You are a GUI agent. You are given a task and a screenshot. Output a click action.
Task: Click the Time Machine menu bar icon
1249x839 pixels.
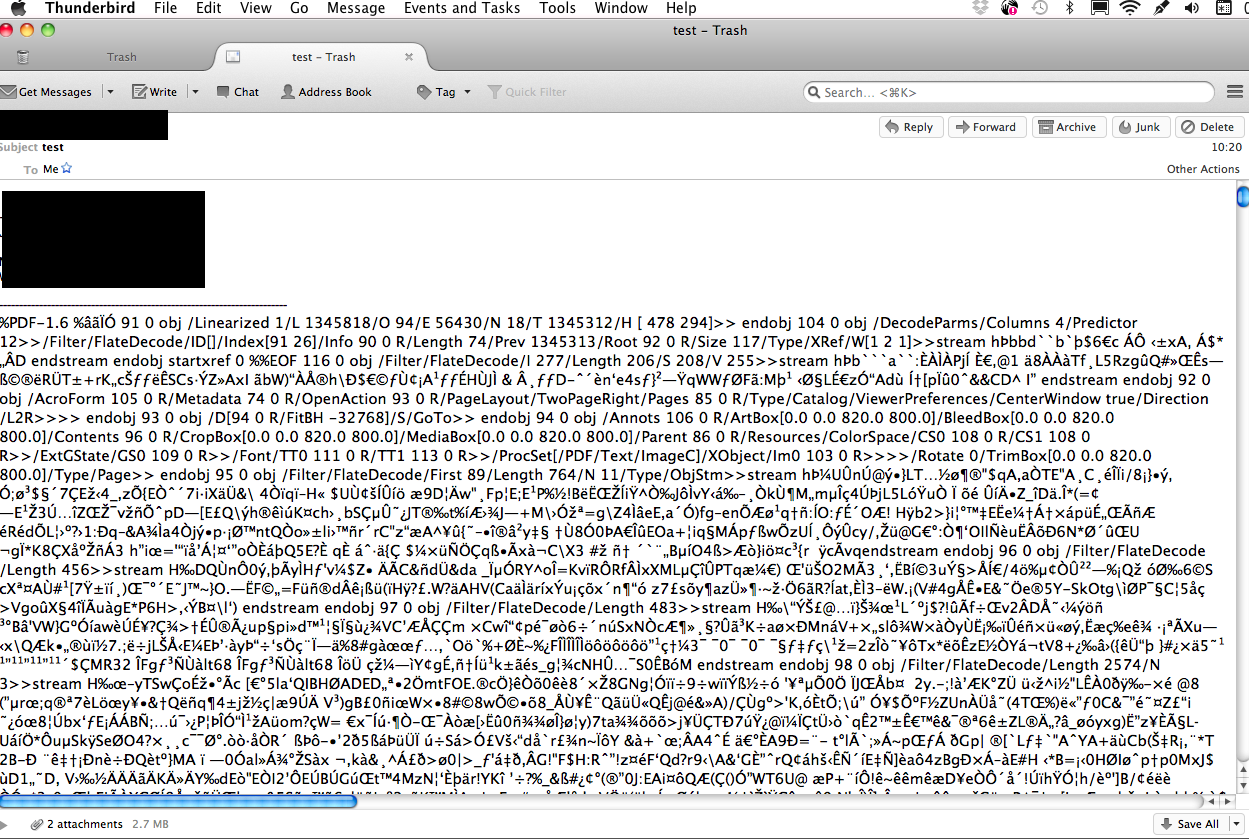pyautogui.click(x=1040, y=8)
